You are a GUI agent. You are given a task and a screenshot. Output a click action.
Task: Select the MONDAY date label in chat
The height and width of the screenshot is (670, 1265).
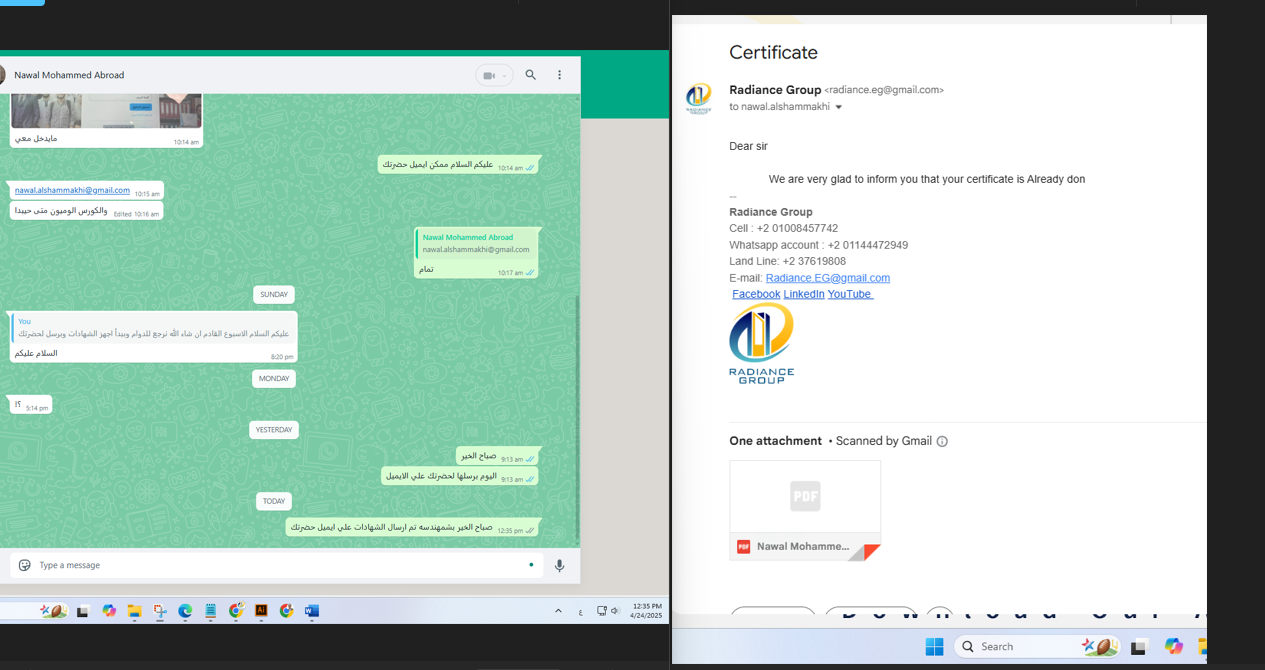274,379
